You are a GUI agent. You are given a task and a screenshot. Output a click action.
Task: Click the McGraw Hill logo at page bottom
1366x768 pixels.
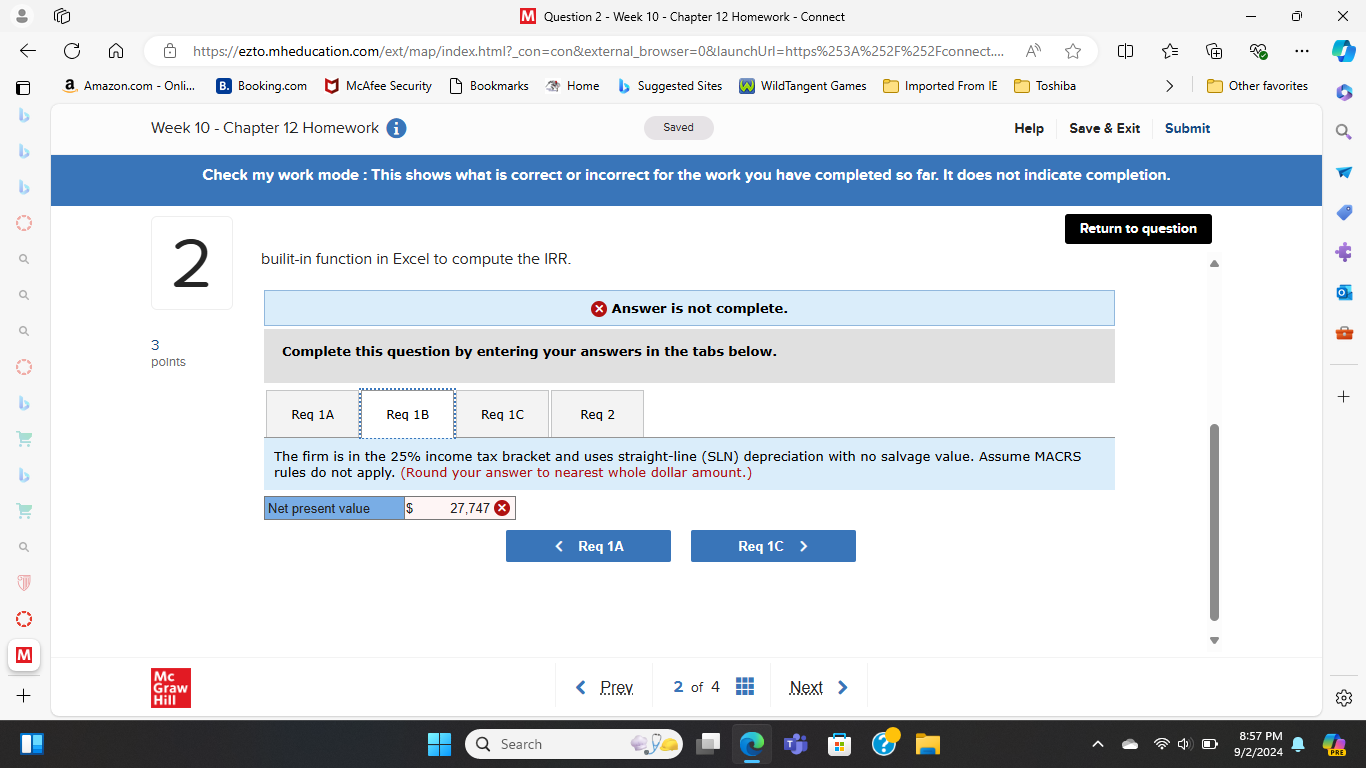170,687
